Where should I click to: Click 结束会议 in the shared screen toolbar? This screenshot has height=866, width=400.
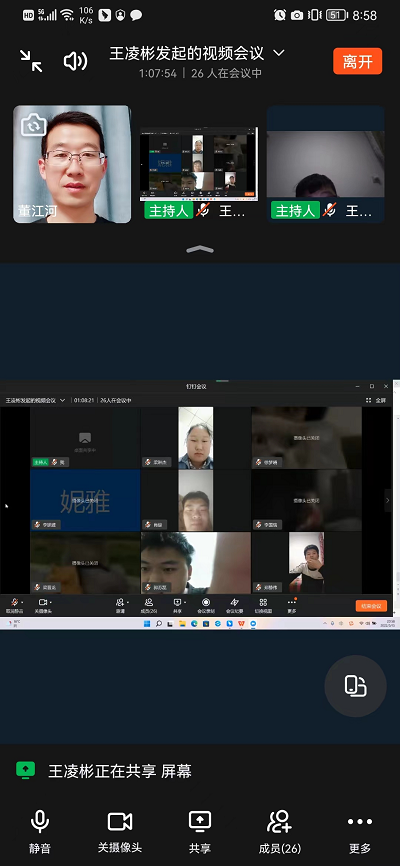coord(371,606)
